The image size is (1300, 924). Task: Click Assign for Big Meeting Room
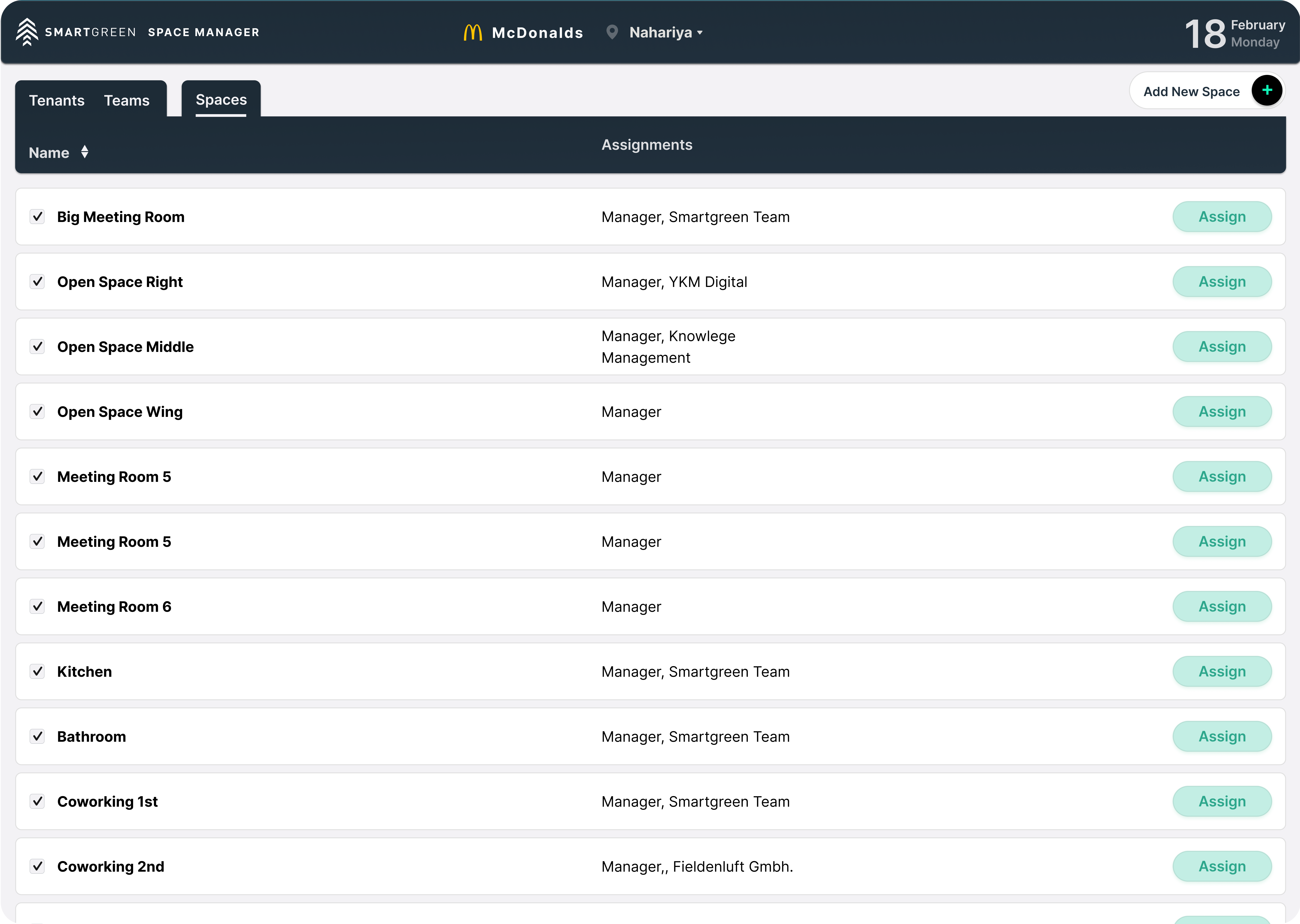(x=1222, y=217)
